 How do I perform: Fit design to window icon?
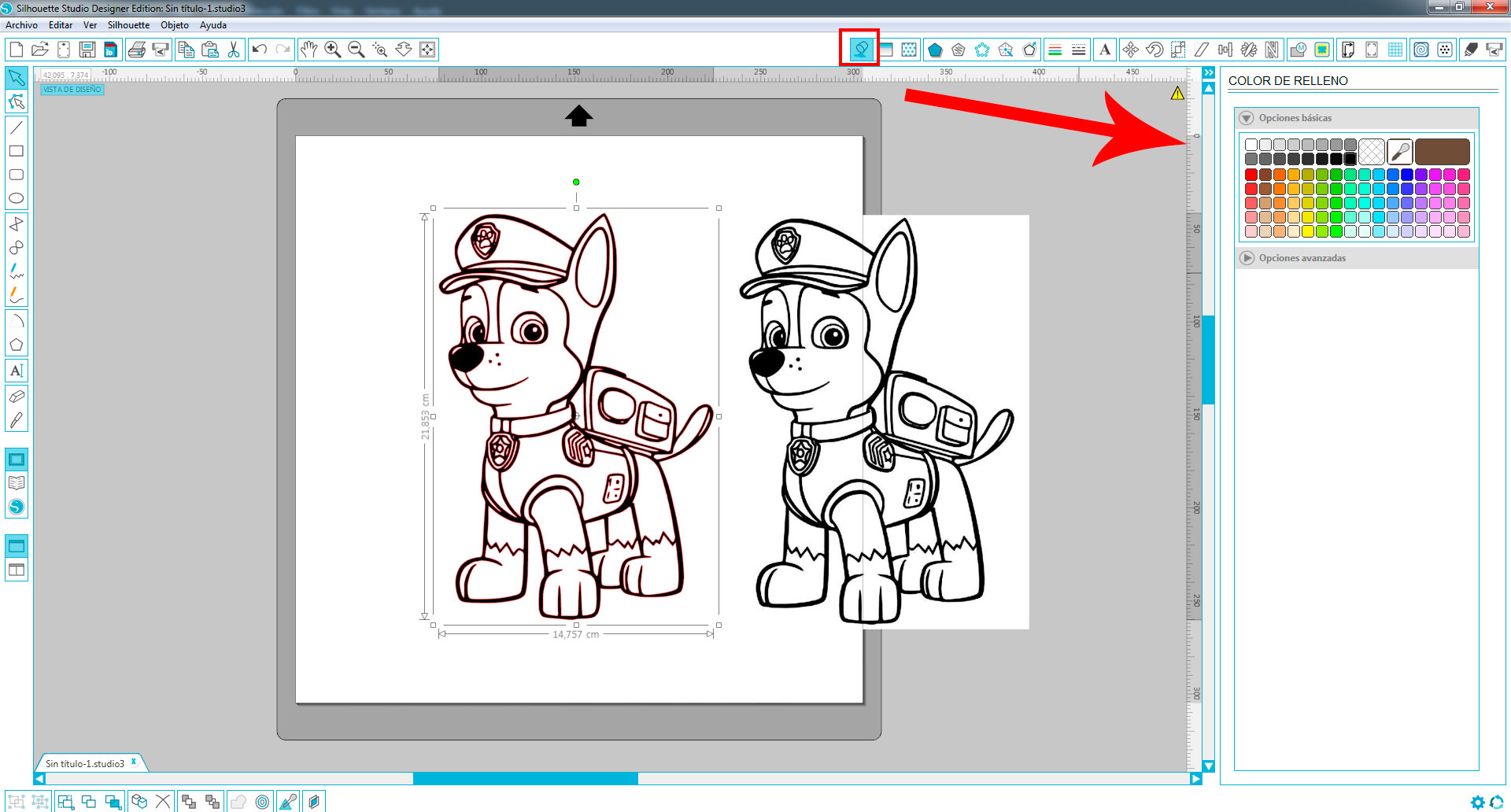pyautogui.click(x=427, y=50)
